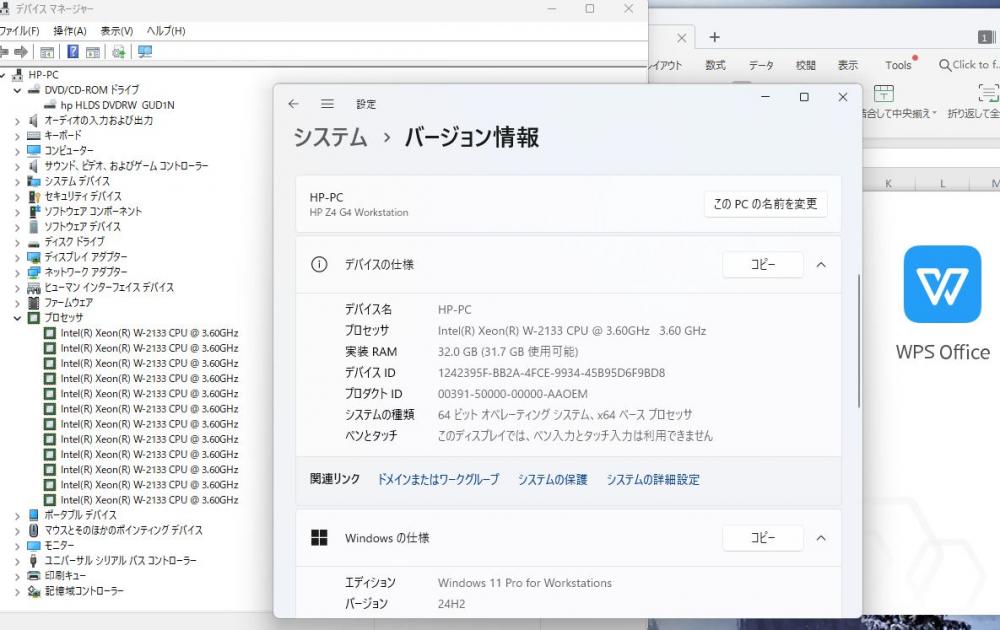This screenshot has width=1000, height=630.
Task: Copy Windows specs with the コピー button
Action: pyautogui.click(x=763, y=538)
